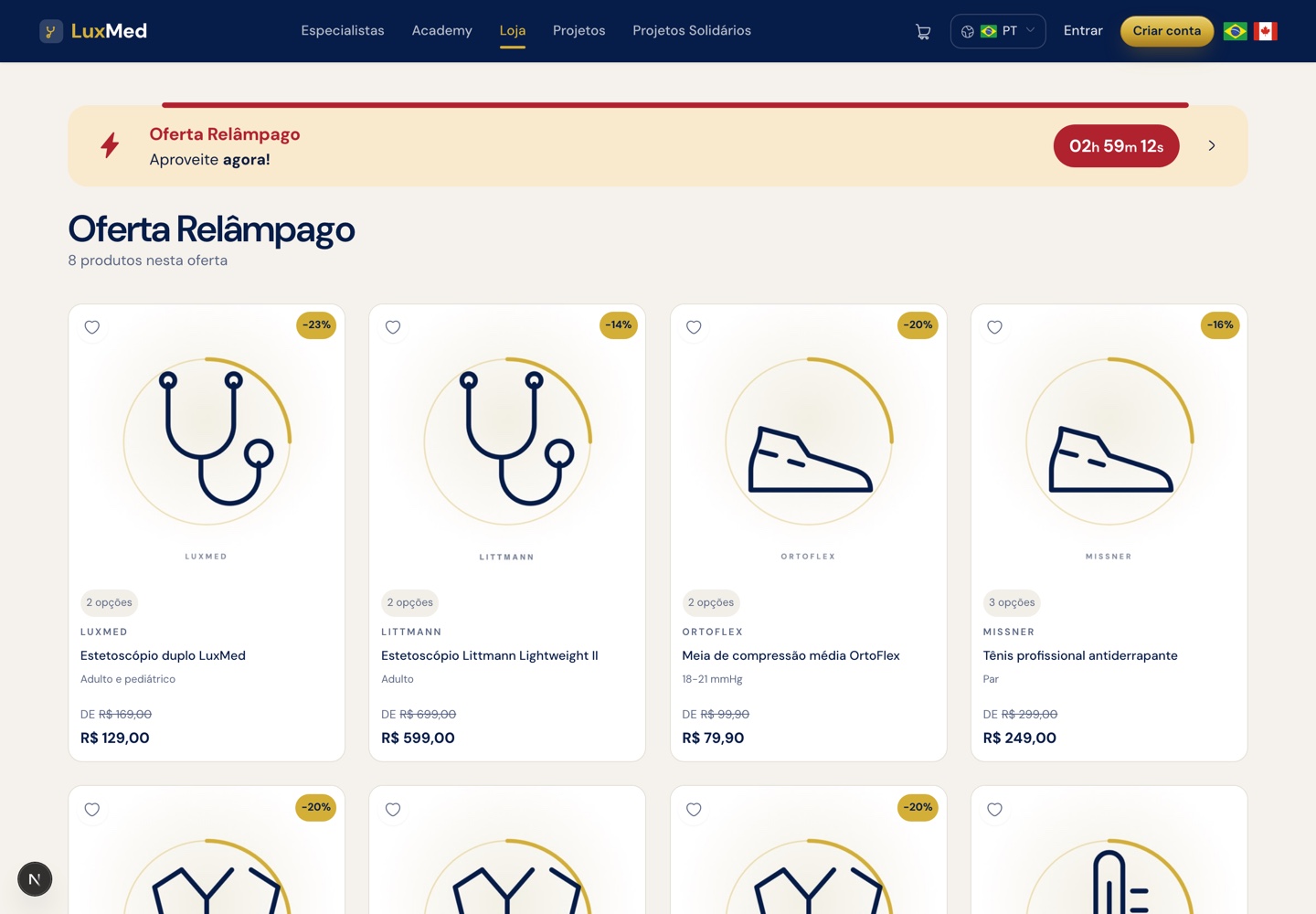Click 2 opções on LuxMed card

pyautogui.click(x=109, y=602)
